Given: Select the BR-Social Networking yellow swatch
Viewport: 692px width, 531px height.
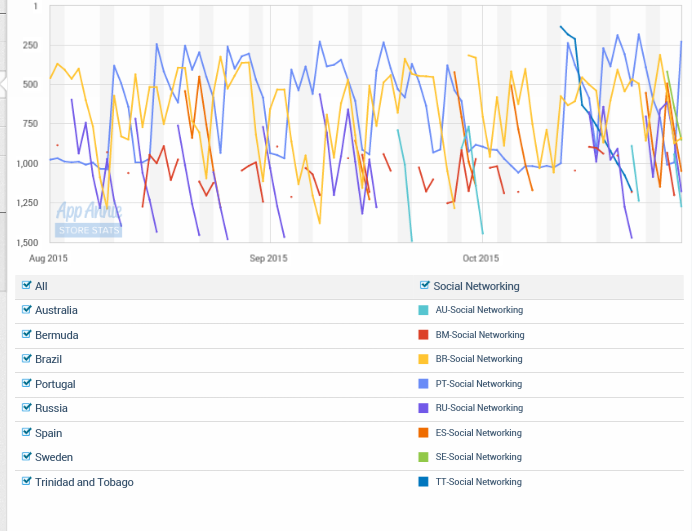Looking at the screenshot, I should click(x=424, y=359).
